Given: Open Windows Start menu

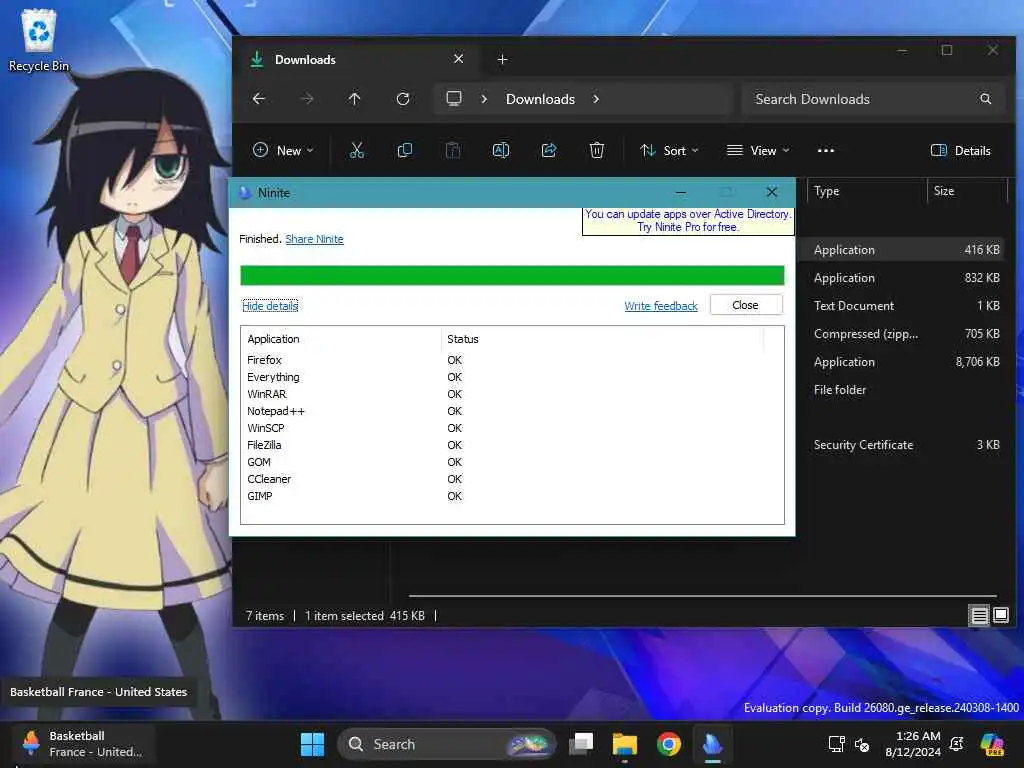Looking at the screenshot, I should click(312, 744).
